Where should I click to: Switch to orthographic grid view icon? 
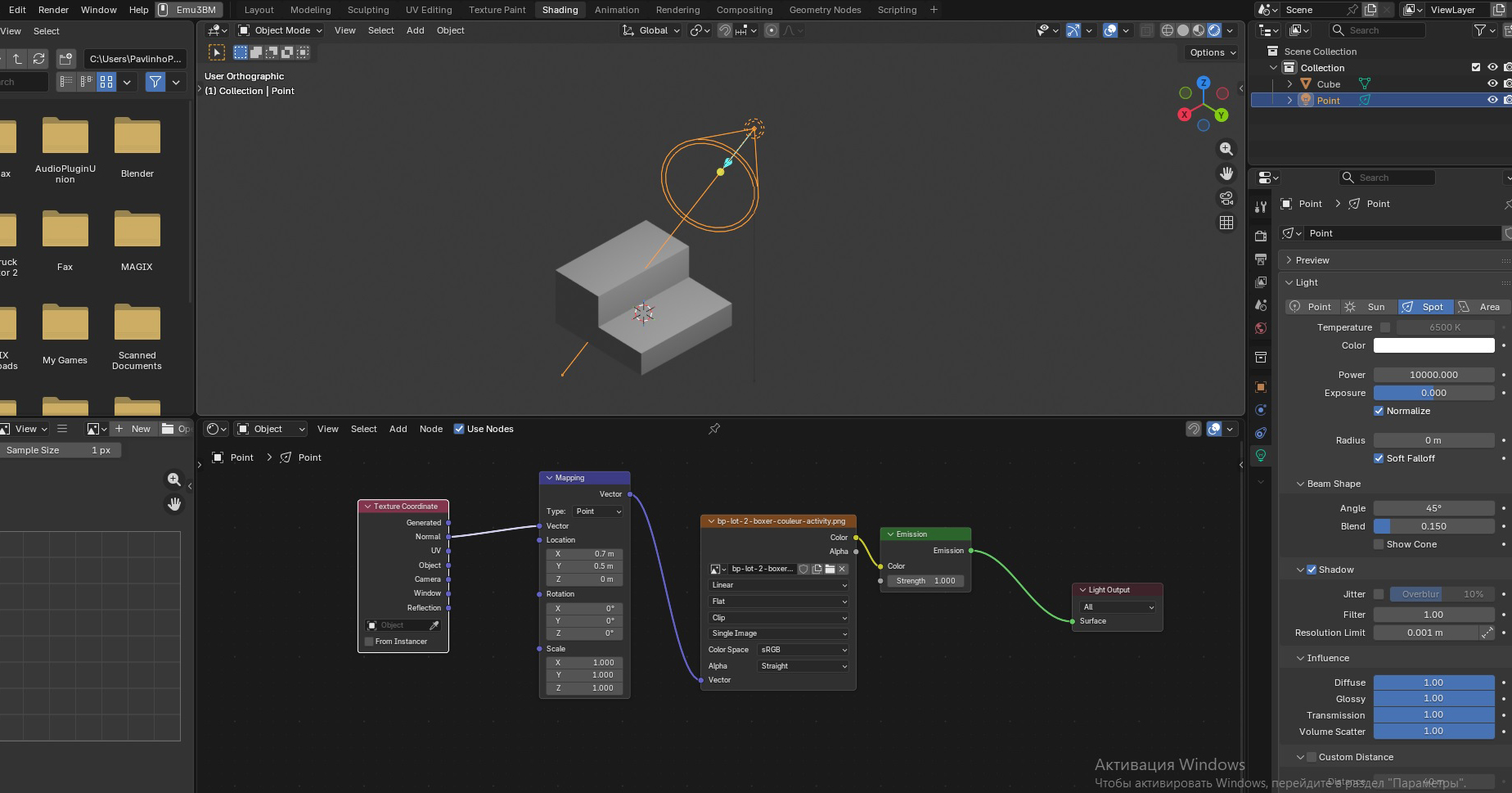point(1226,223)
